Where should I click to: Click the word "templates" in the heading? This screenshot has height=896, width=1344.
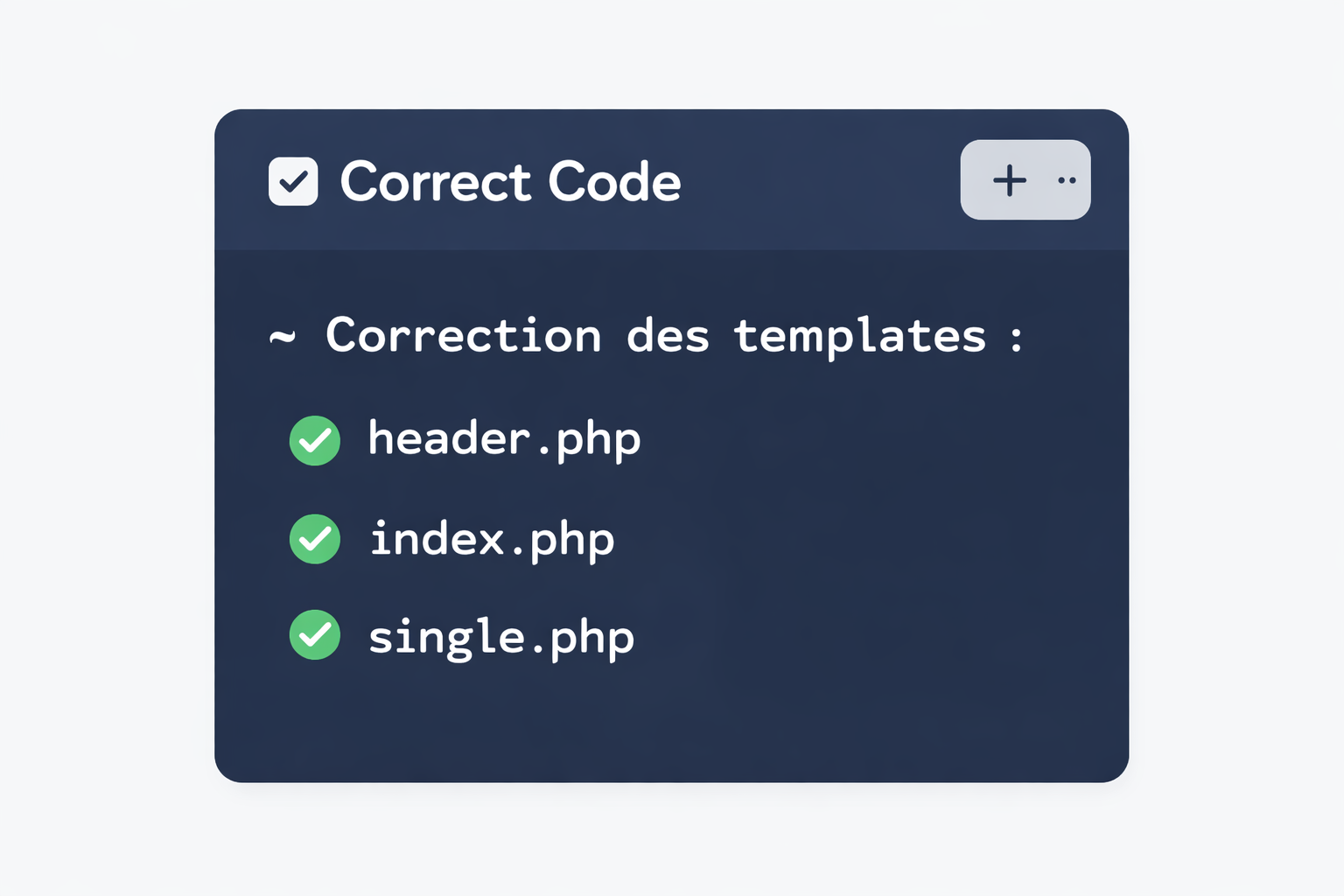(x=859, y=336)
